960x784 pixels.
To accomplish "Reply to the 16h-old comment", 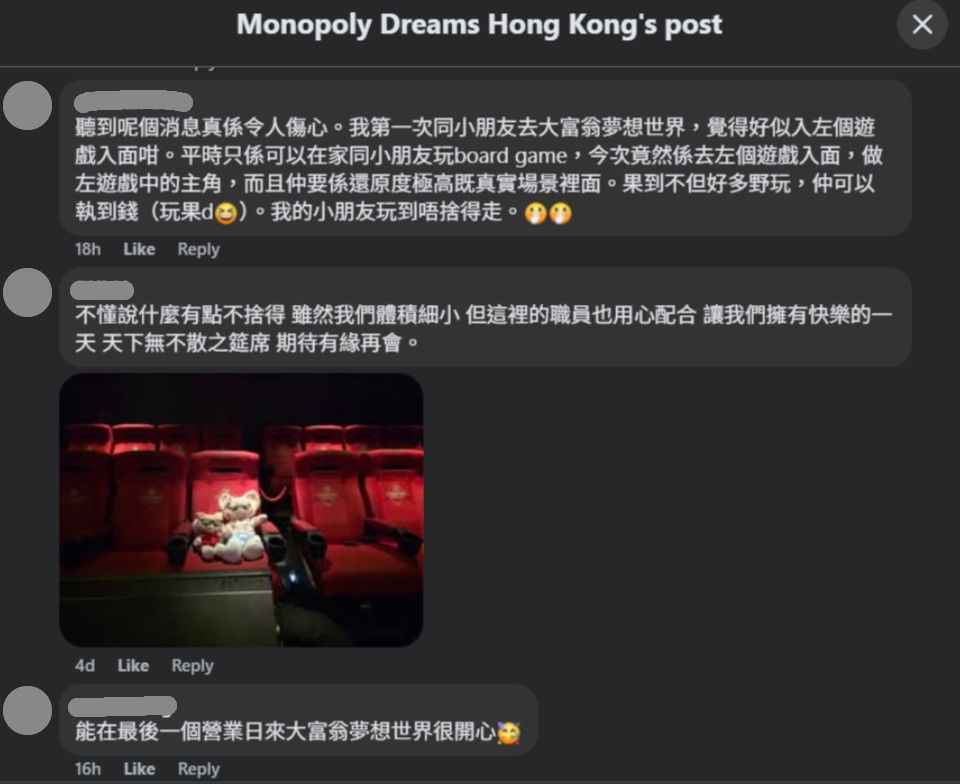I will tap(198, 769).
